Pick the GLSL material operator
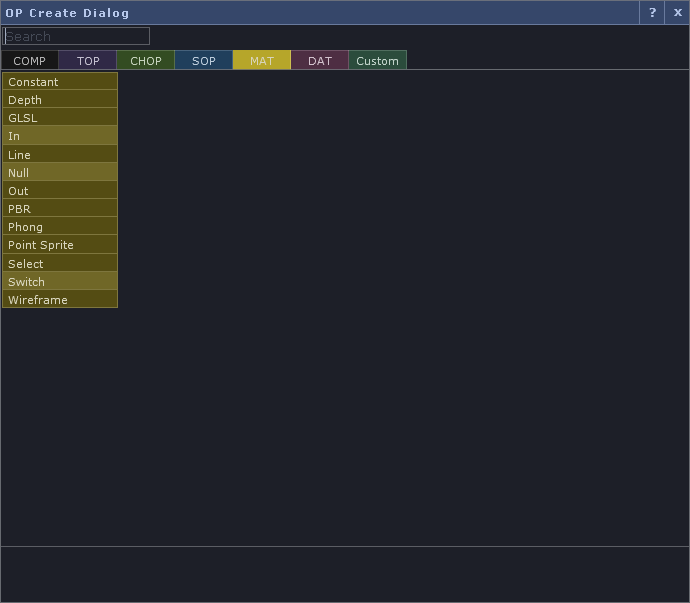Screen dimensions: 690x603 tap(60, 118)
